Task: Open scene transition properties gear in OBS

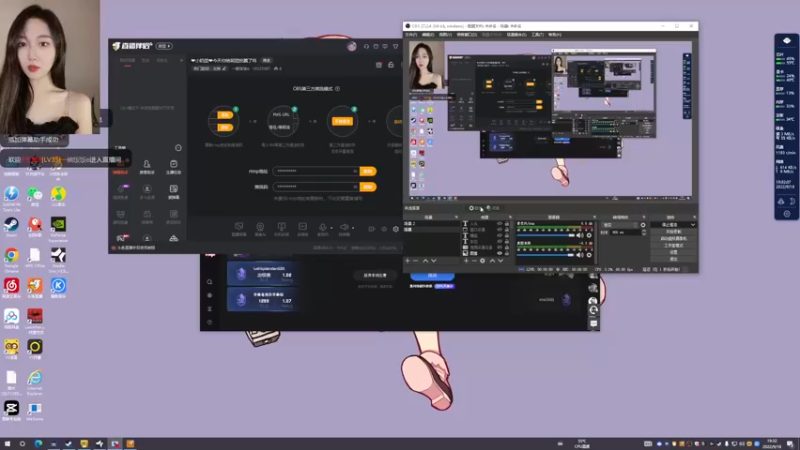Action: click(643, 225)
